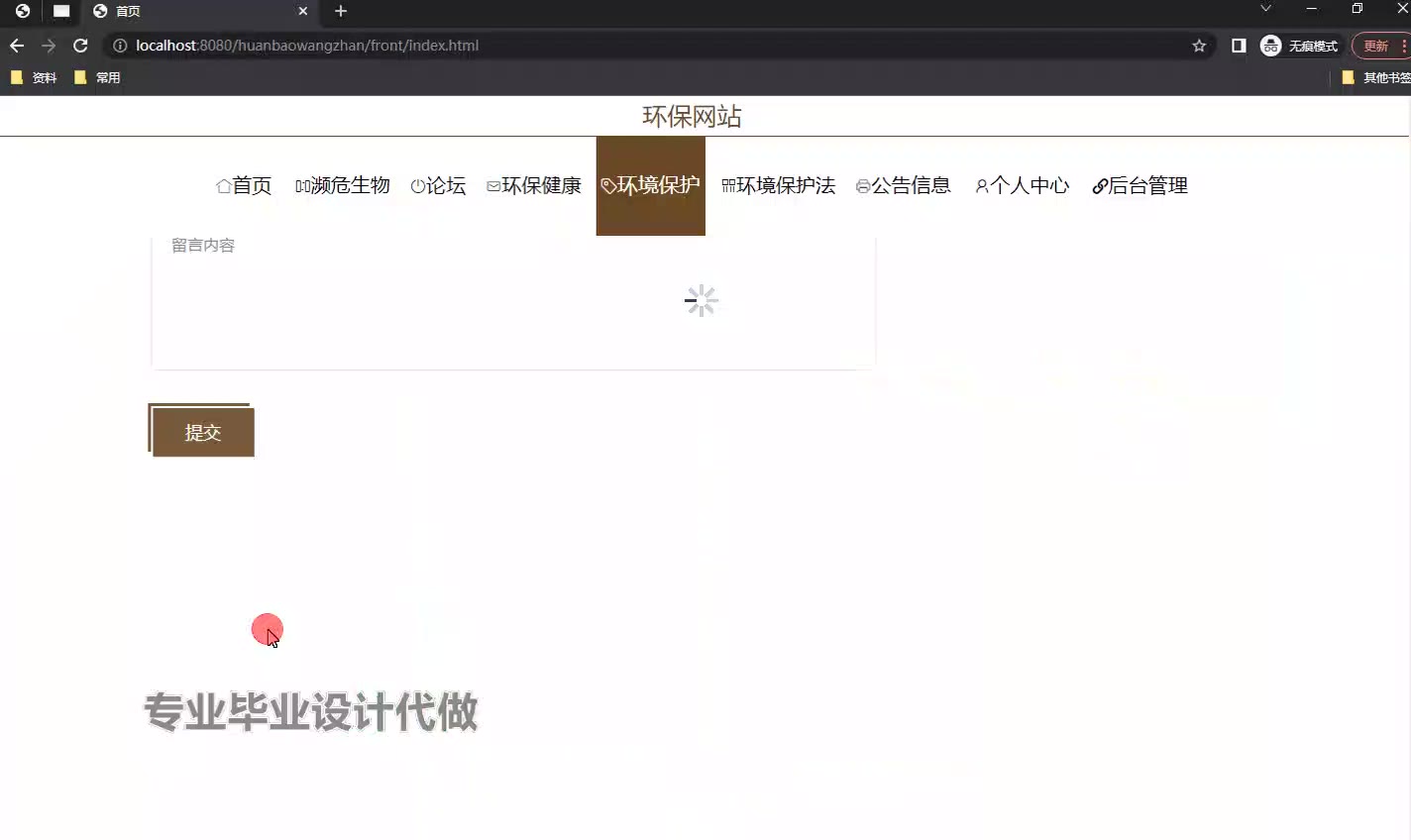Close the 首页 browser tab
The width and height of the screenshot is (1411, 840).
(x=303, y=11)
